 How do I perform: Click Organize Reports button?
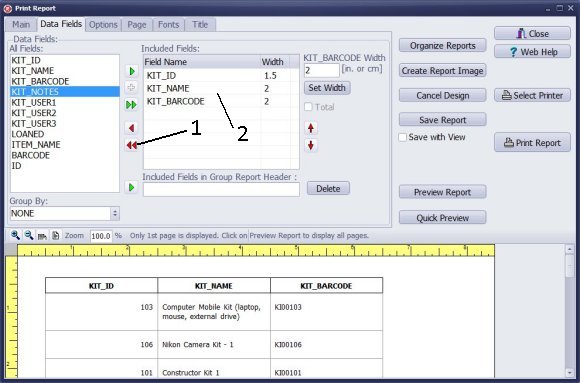pos(442,46)
